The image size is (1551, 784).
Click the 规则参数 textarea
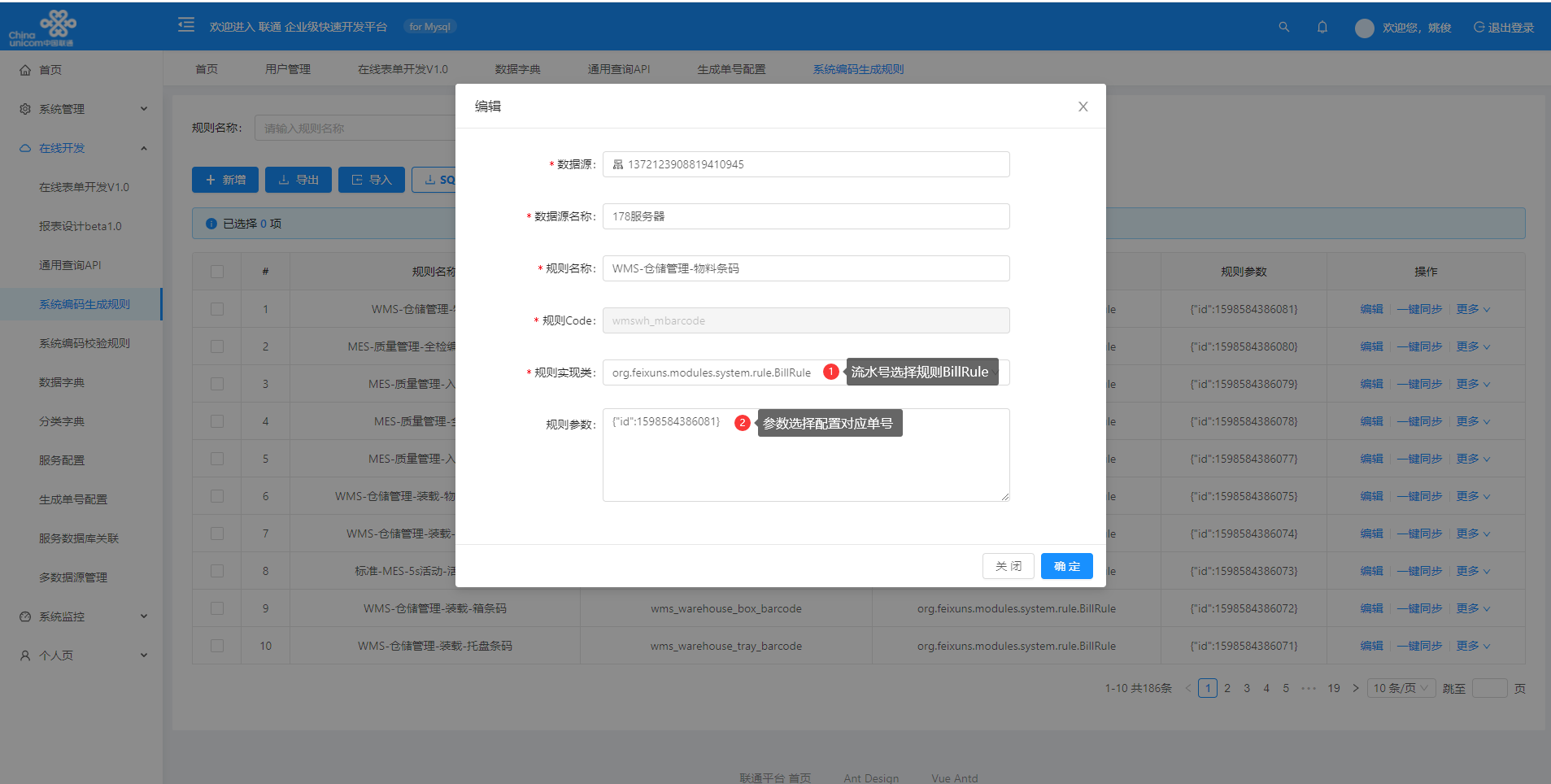pos(806,455)
